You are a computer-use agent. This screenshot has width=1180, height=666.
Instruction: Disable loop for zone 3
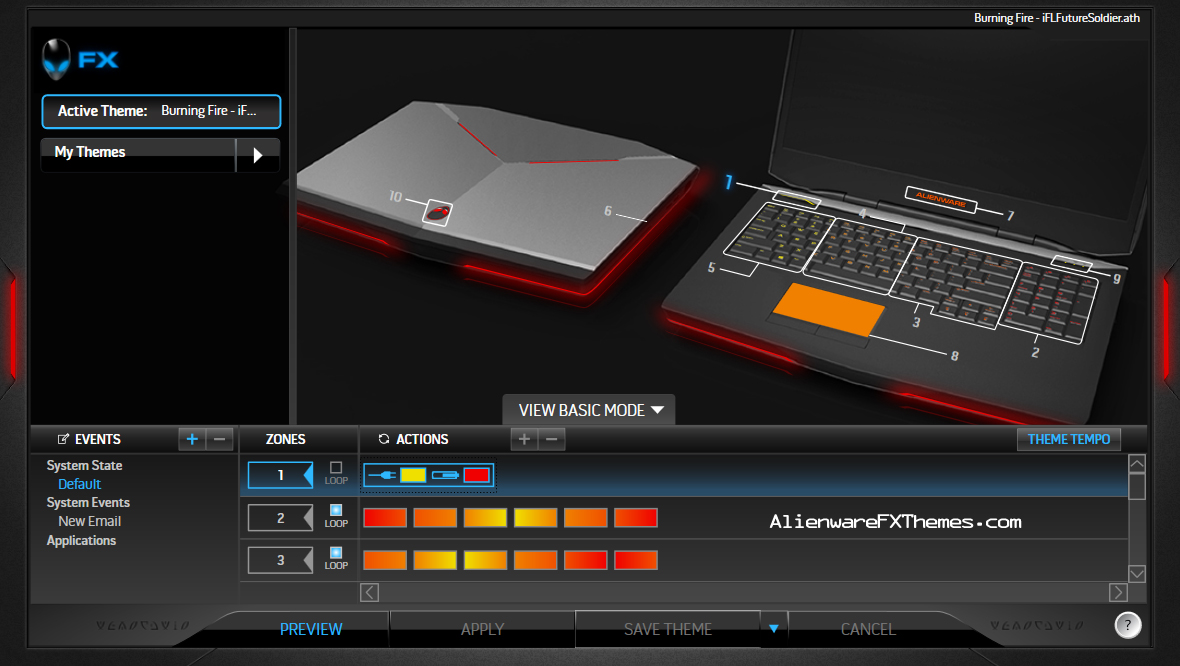[x=336, y=552]
